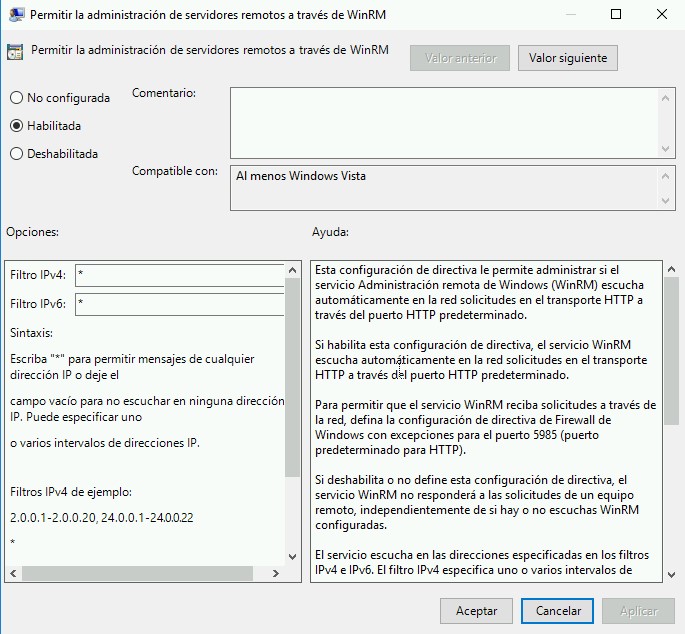Screen dimensions: 685x634
Task: Maximize the WinRM policy window
Action: click(x=616, y=14)
